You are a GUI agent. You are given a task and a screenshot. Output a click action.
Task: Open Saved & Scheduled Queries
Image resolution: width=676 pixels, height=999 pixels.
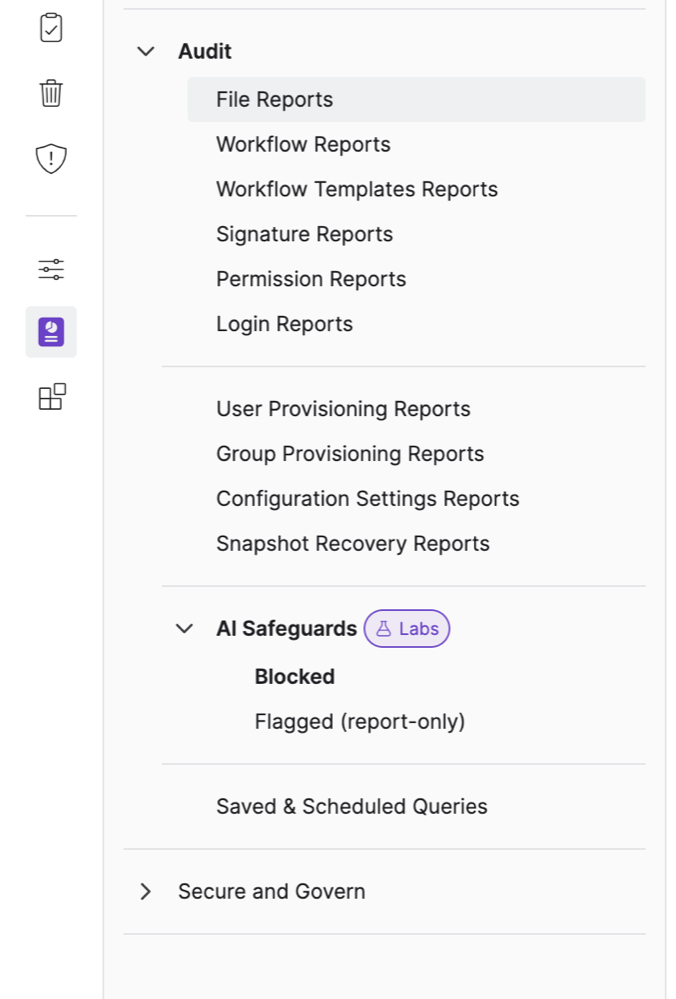352,807
